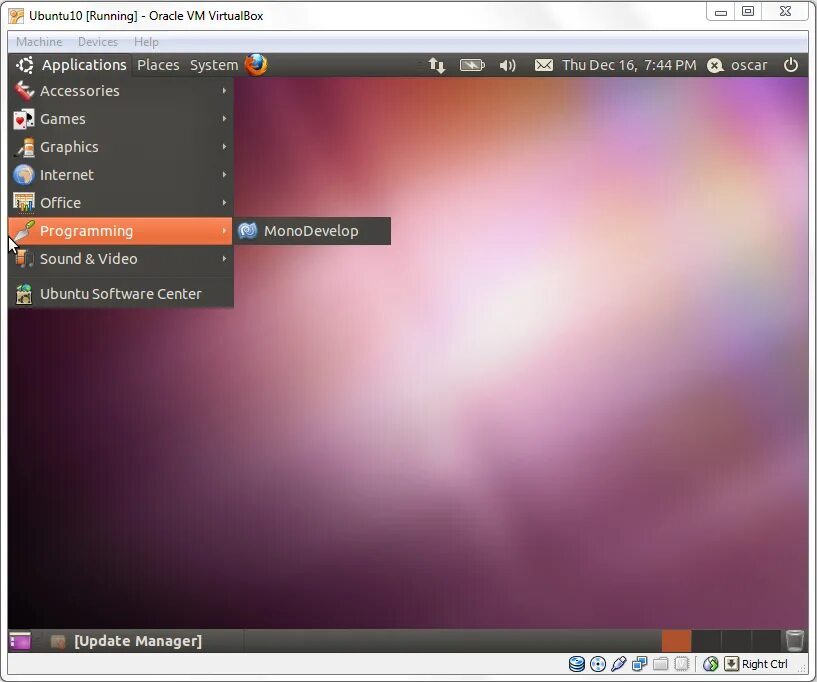Image resolution: width=817 pixels, height=682 pixels.
Task: Click the VirtualBox USB devices icon
Action: point(618,664)
